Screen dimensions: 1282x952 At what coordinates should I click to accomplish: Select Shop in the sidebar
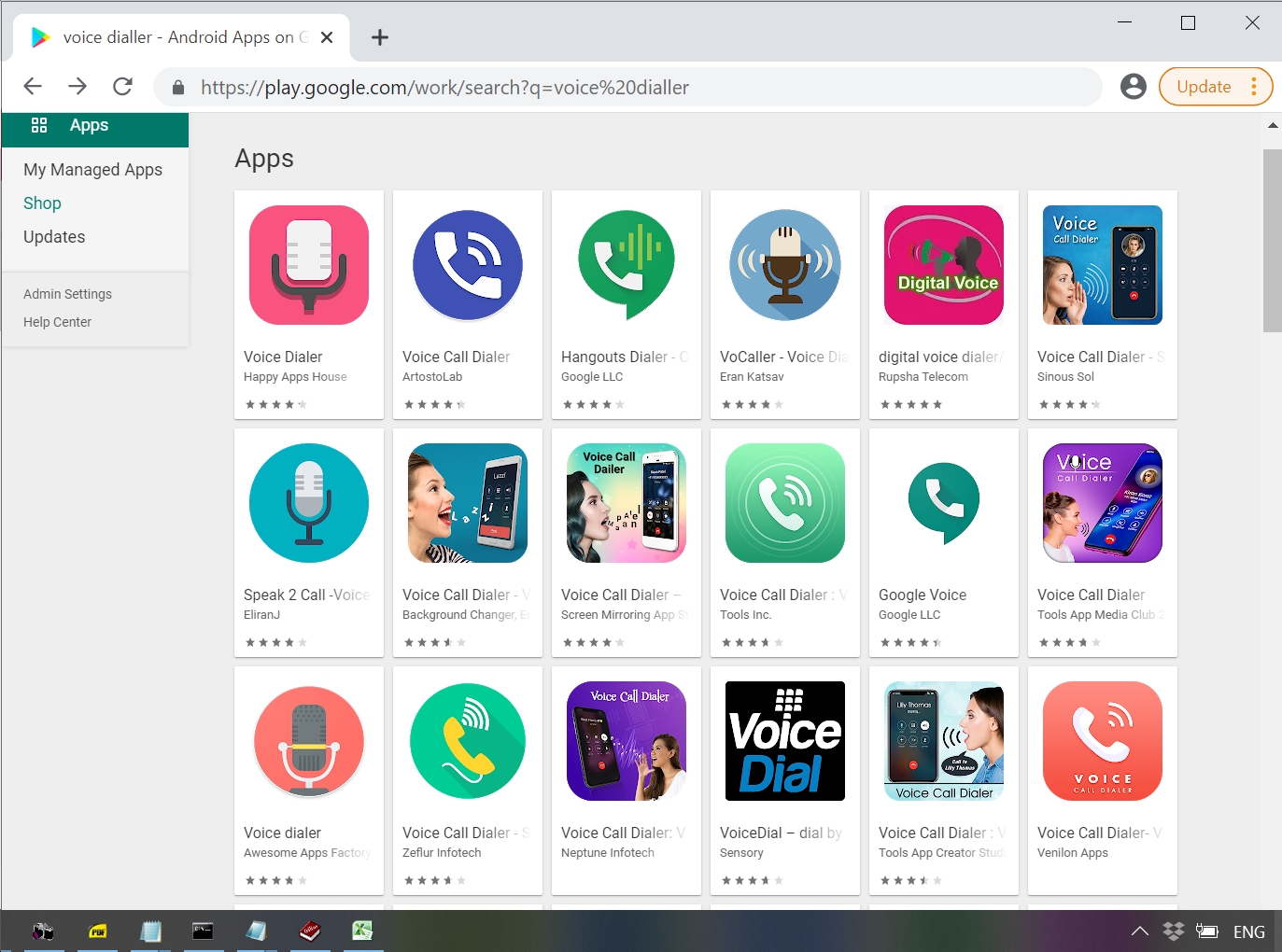42,203
